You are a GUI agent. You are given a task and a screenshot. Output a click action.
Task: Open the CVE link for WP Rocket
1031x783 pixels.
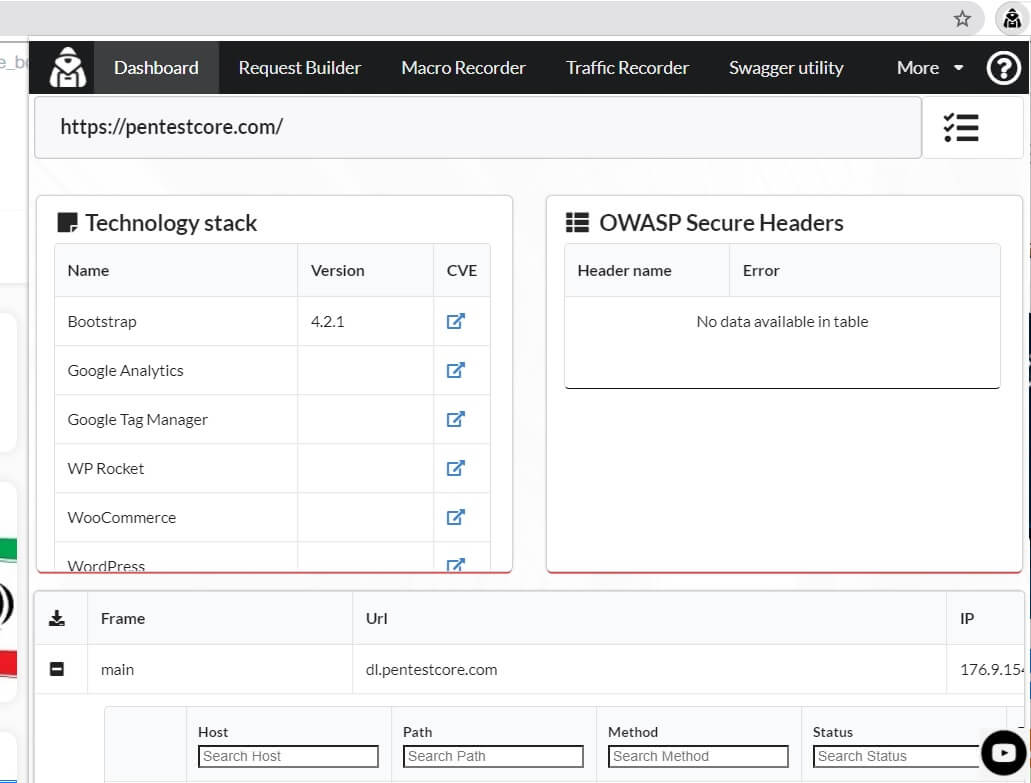456,468
